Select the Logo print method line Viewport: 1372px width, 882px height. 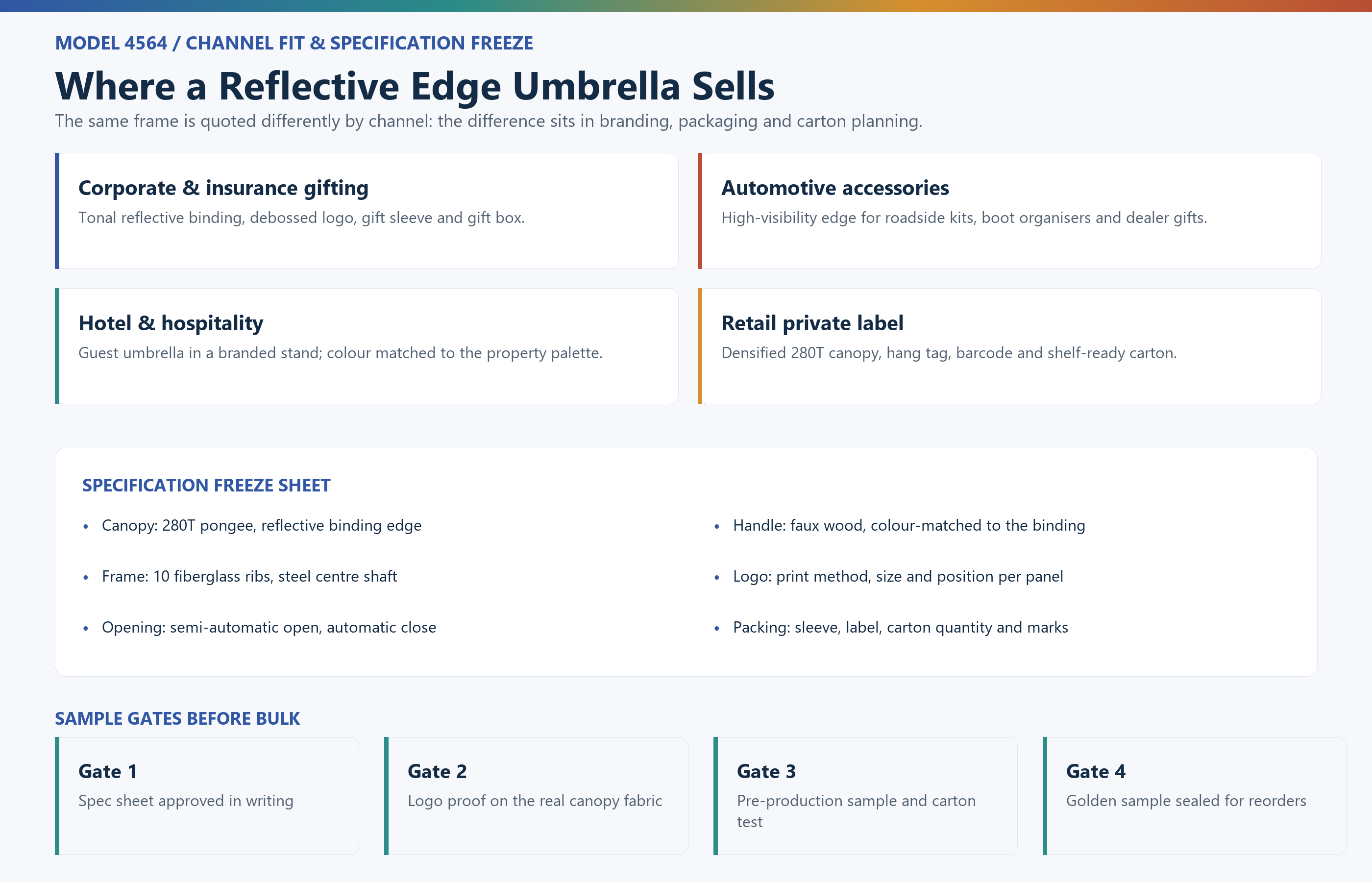tap(898, 576)
